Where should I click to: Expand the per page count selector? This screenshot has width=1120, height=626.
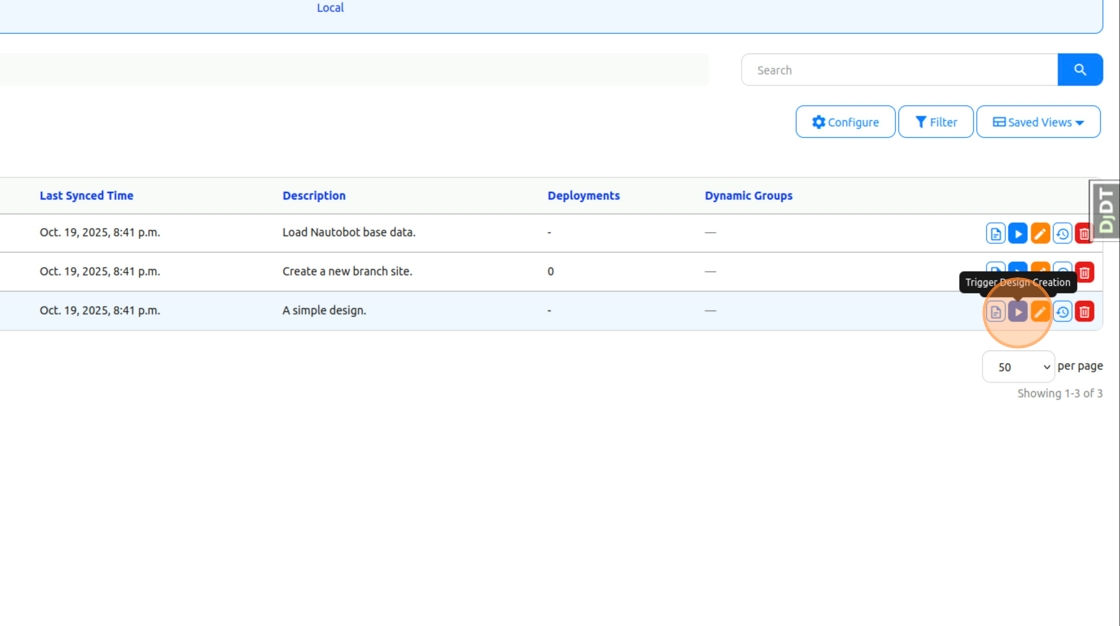click(x=1018, y=367)
